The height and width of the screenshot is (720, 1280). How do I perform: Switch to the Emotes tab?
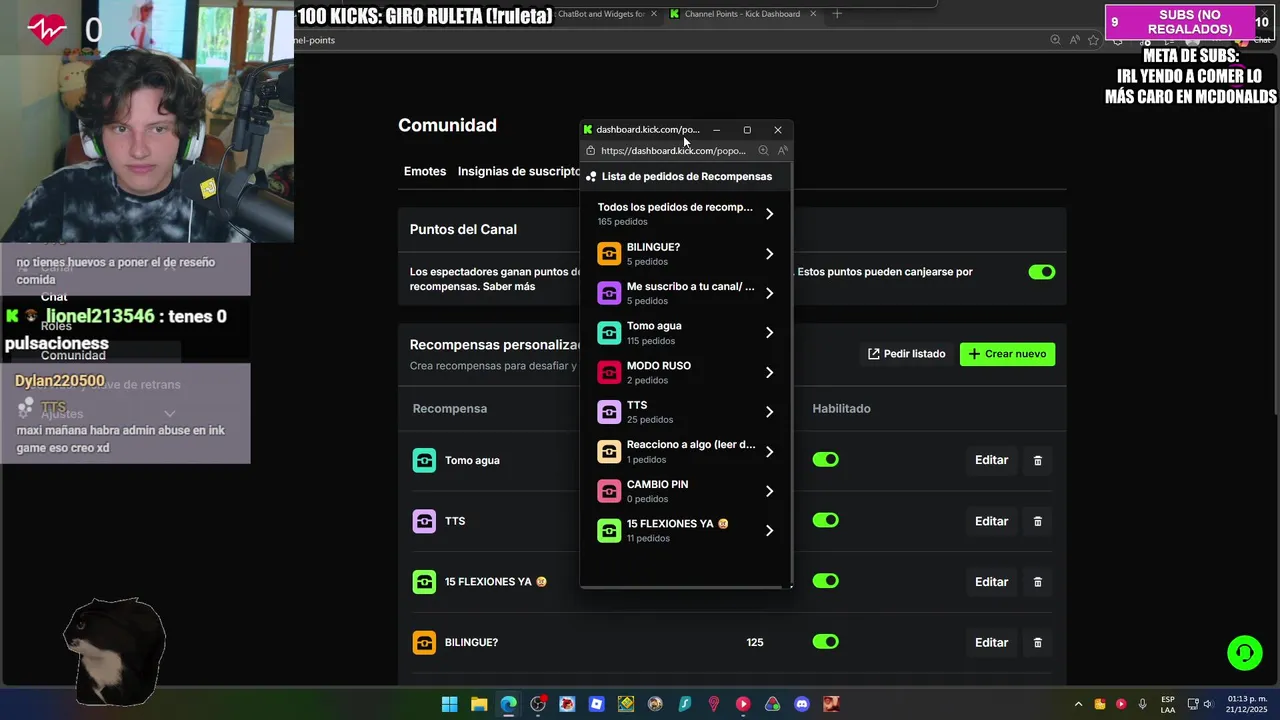425,171
